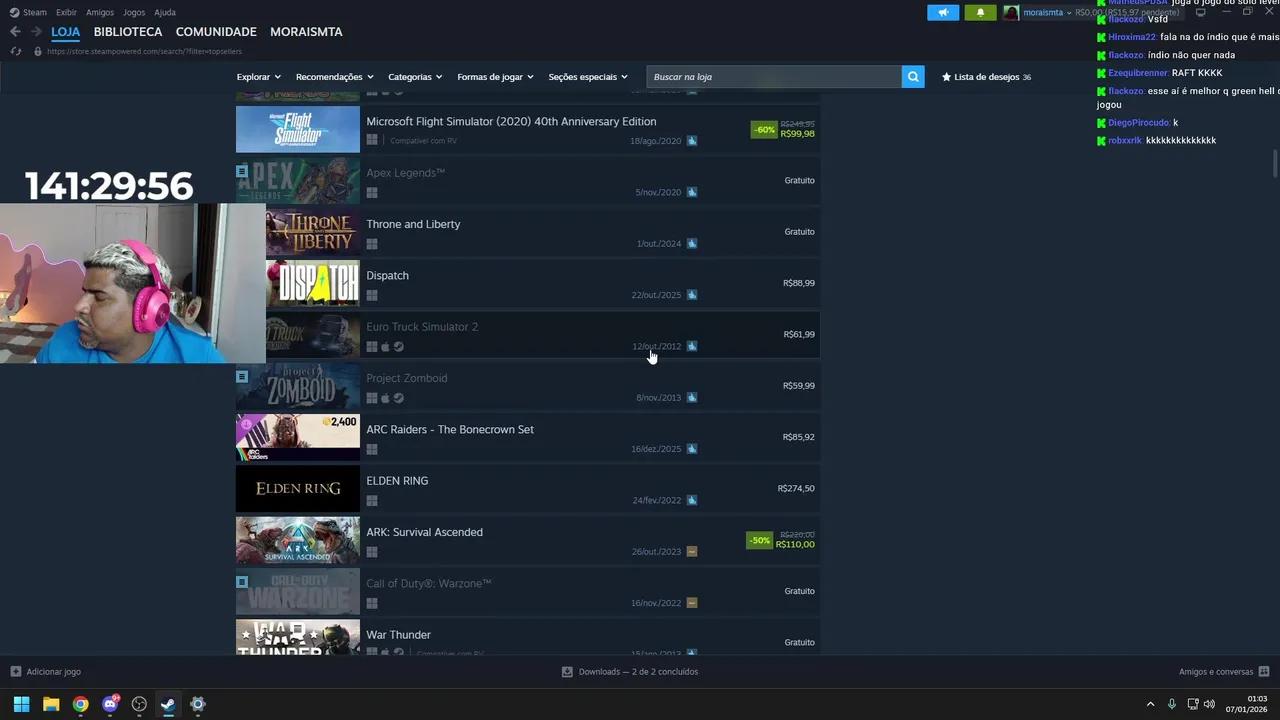1280x720 pixels.
Task: Open the taskbar Settings gear app
Action: pyautogui.click(x=198, y=704)
